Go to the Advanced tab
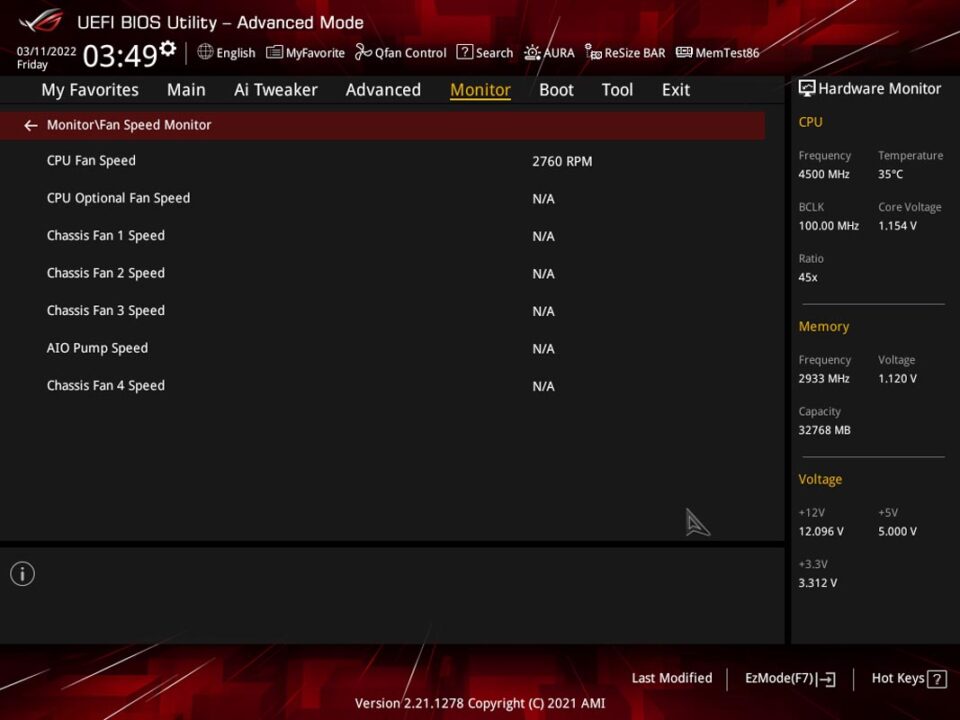Image resolution: width=960 pixels, height=720 pixels. point(383,90)
